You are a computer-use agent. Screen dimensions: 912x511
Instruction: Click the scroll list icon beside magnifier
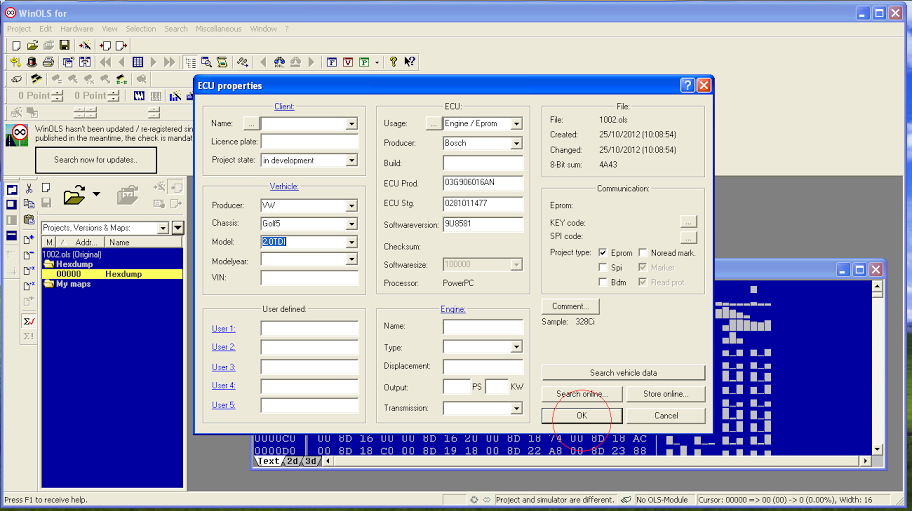click(x=222, y=62)
